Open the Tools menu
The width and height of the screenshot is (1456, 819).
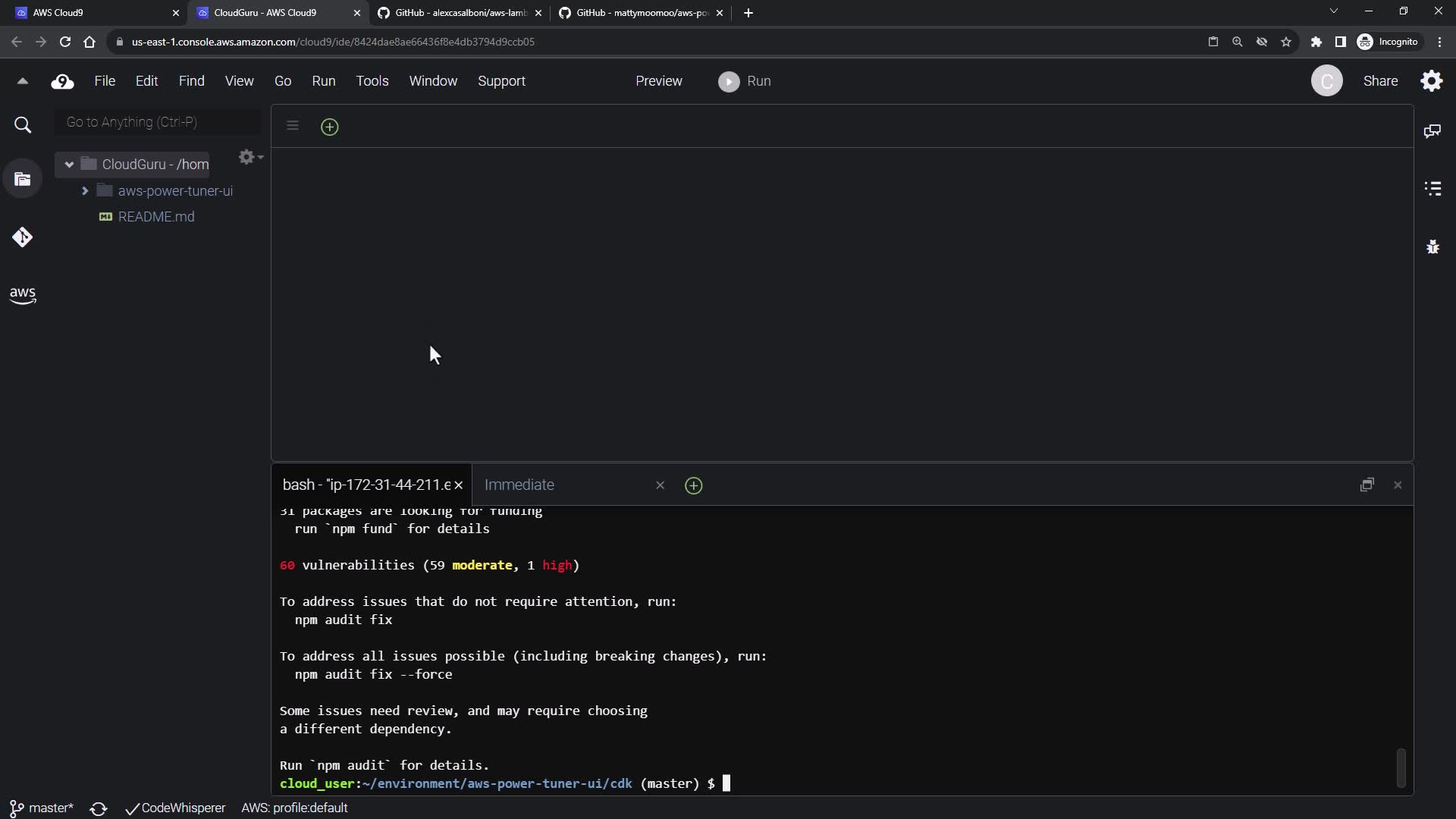coord(372,81)
